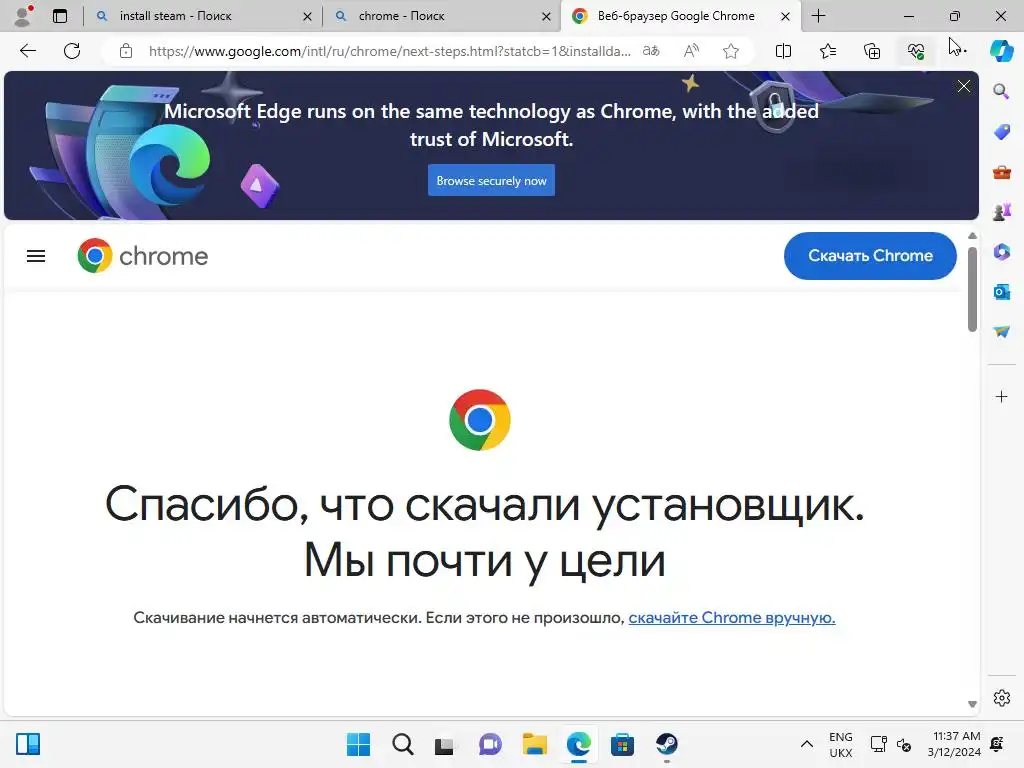
Task: Add page to favorites star
Action: click(731, 51)
